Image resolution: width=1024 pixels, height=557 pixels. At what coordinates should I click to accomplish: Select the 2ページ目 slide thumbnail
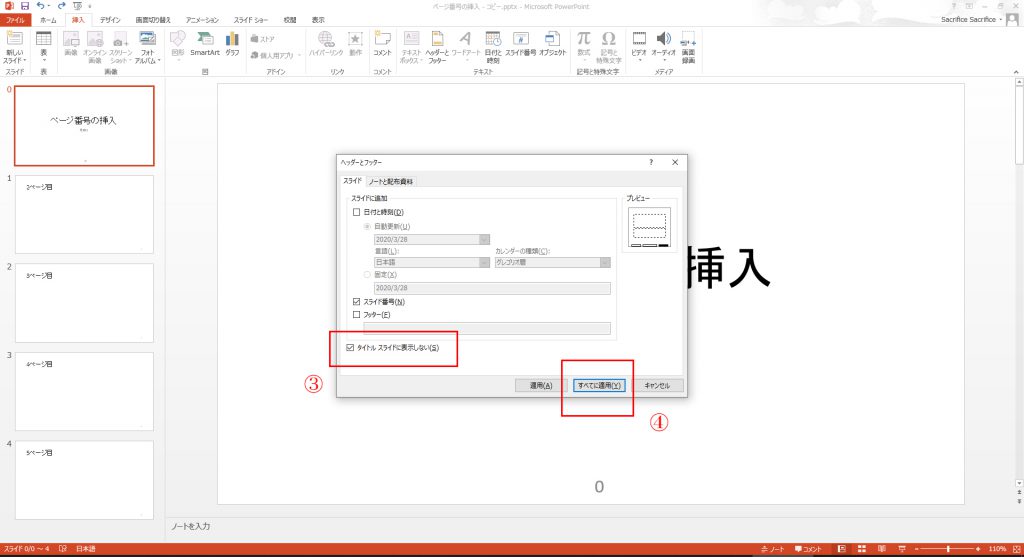click(x=84, y=214)
